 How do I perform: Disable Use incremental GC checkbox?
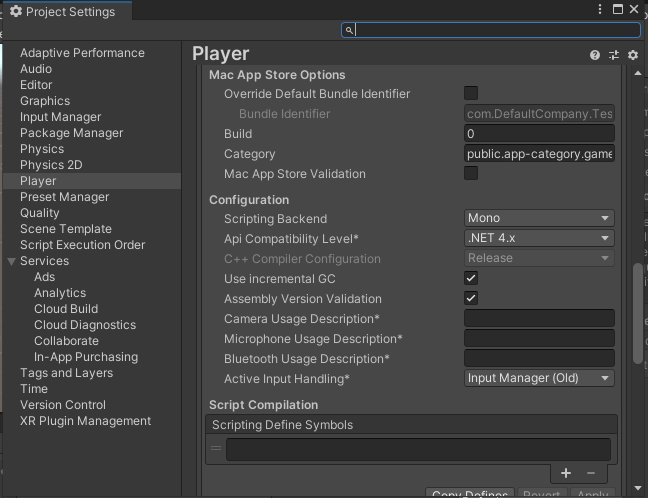pyautogui.click(x=471, y=278)
